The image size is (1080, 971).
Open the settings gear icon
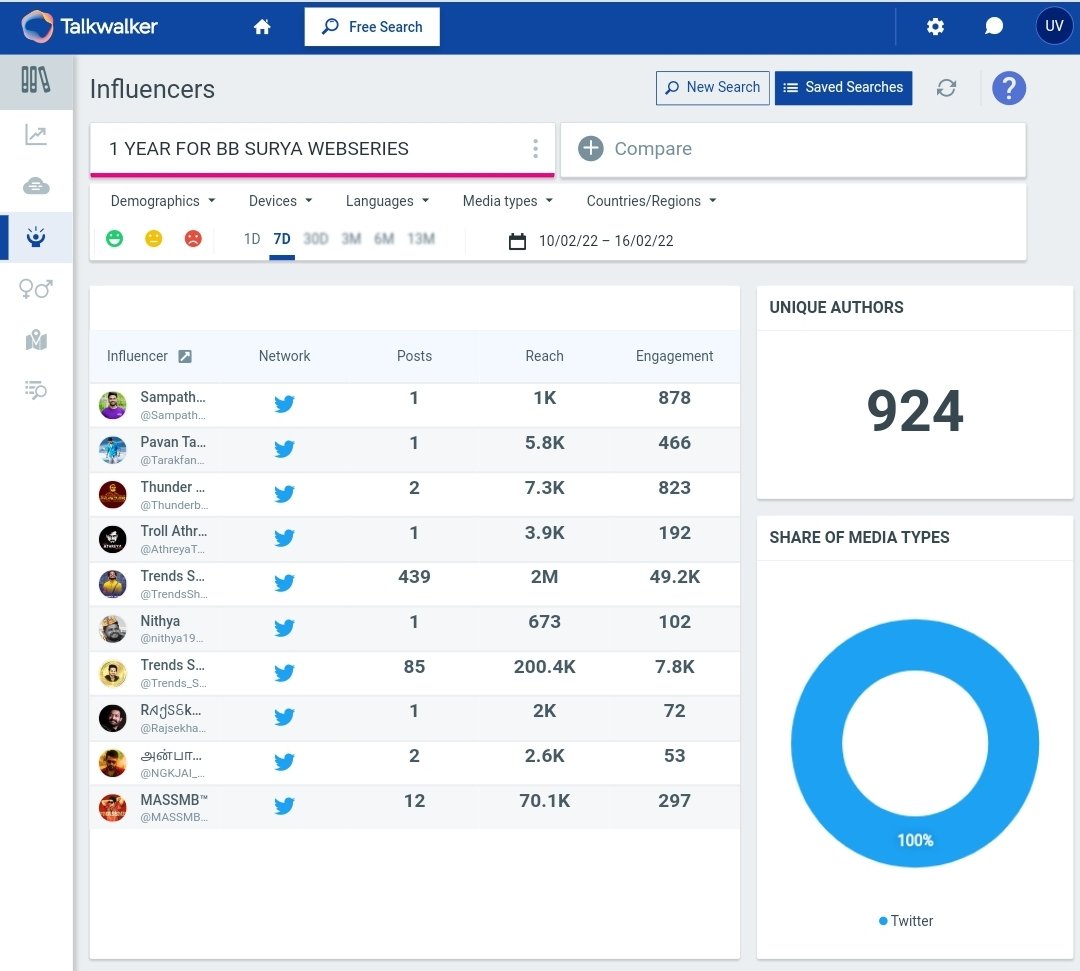(935, 27)
